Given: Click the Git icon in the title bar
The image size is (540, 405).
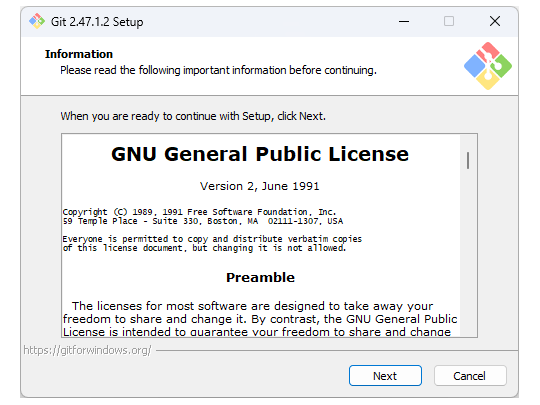Looking at the screenshot, I should 37,21.
